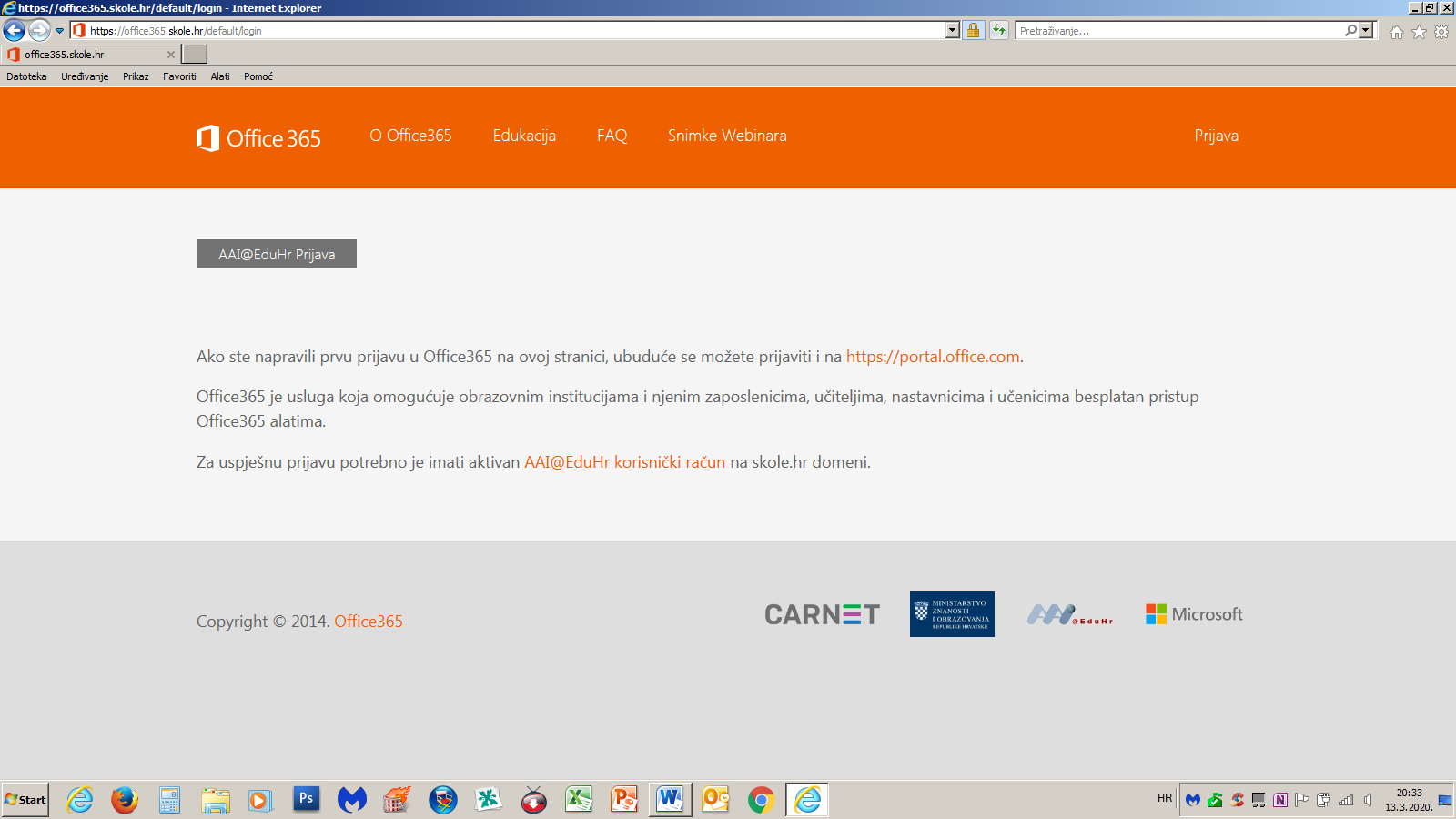Open Snimke Webinara link
Viewport: 1456px width, 819px height.
pos(727,136)
